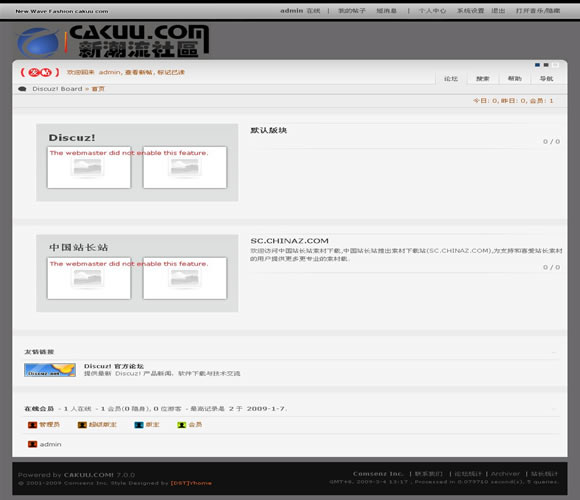The width and height of the screenshot is (580, 500).
Task: Open 个人中心 in top bar
Action: pos(432,11)
